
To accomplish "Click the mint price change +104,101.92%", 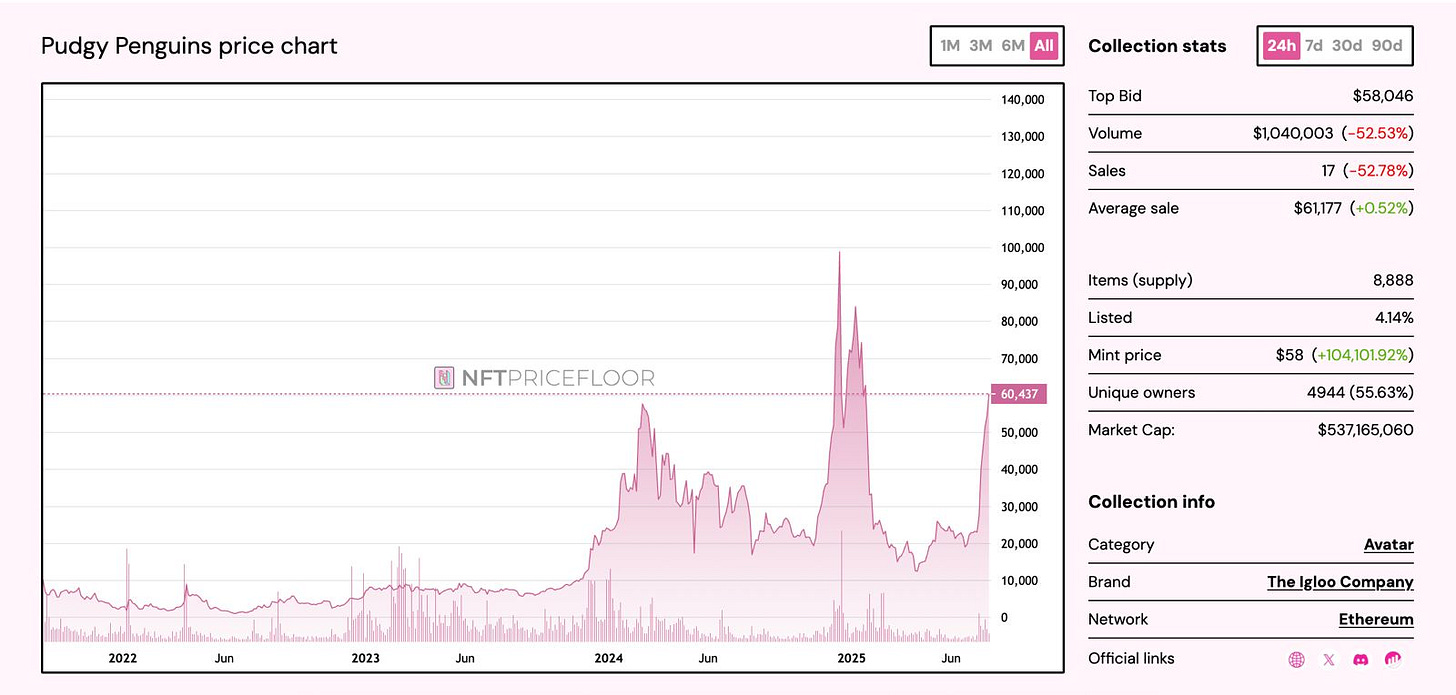I will point(1363,355).
